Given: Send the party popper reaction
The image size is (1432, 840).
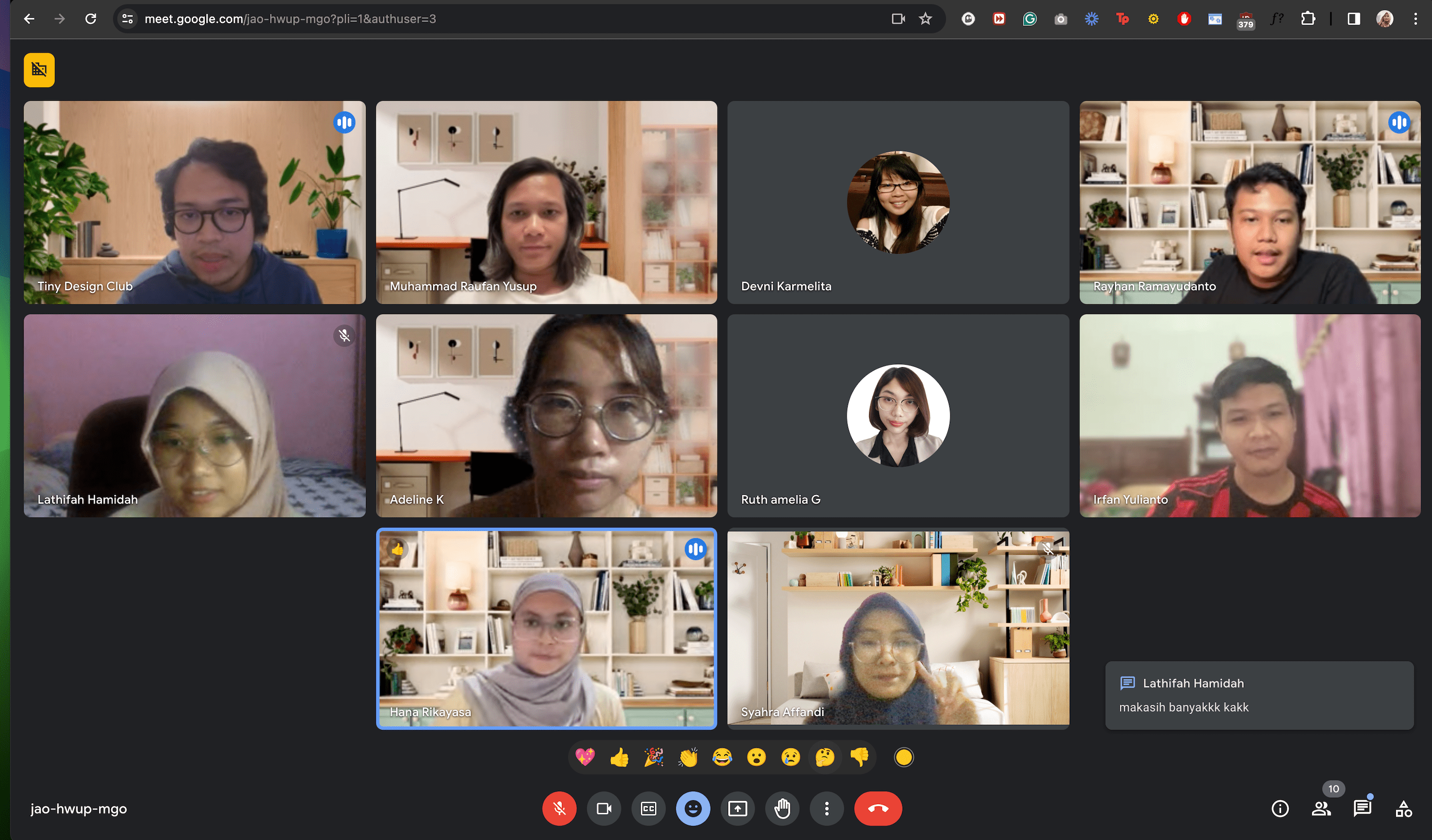Looking at the screenshot, I should [654, 757].
